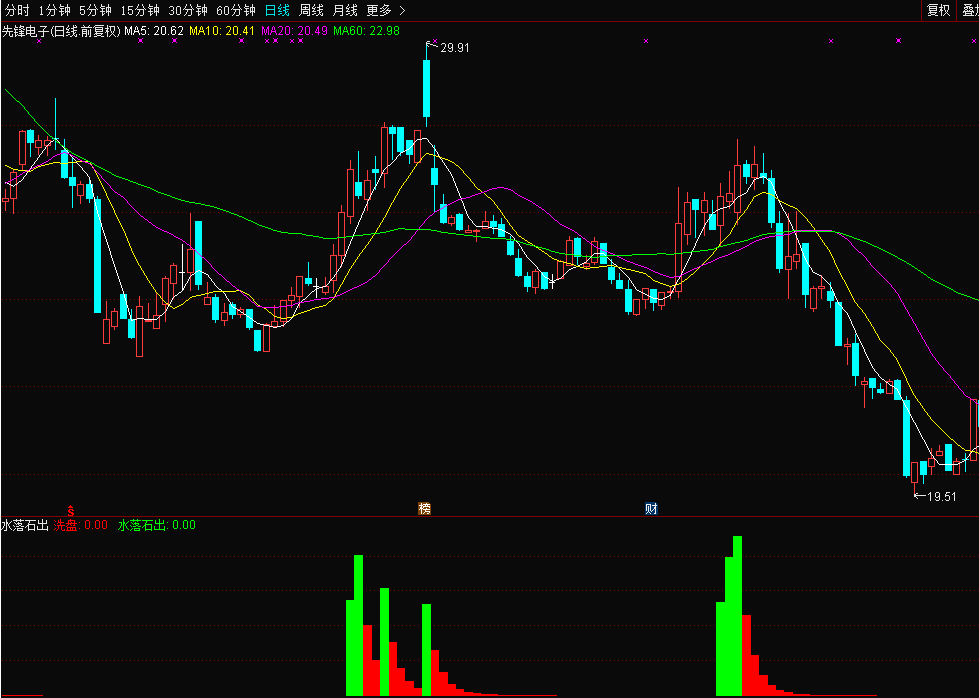Click the candlestick at the 29.91 peak
Screen dimensions: 979x698
click(426, 87)
